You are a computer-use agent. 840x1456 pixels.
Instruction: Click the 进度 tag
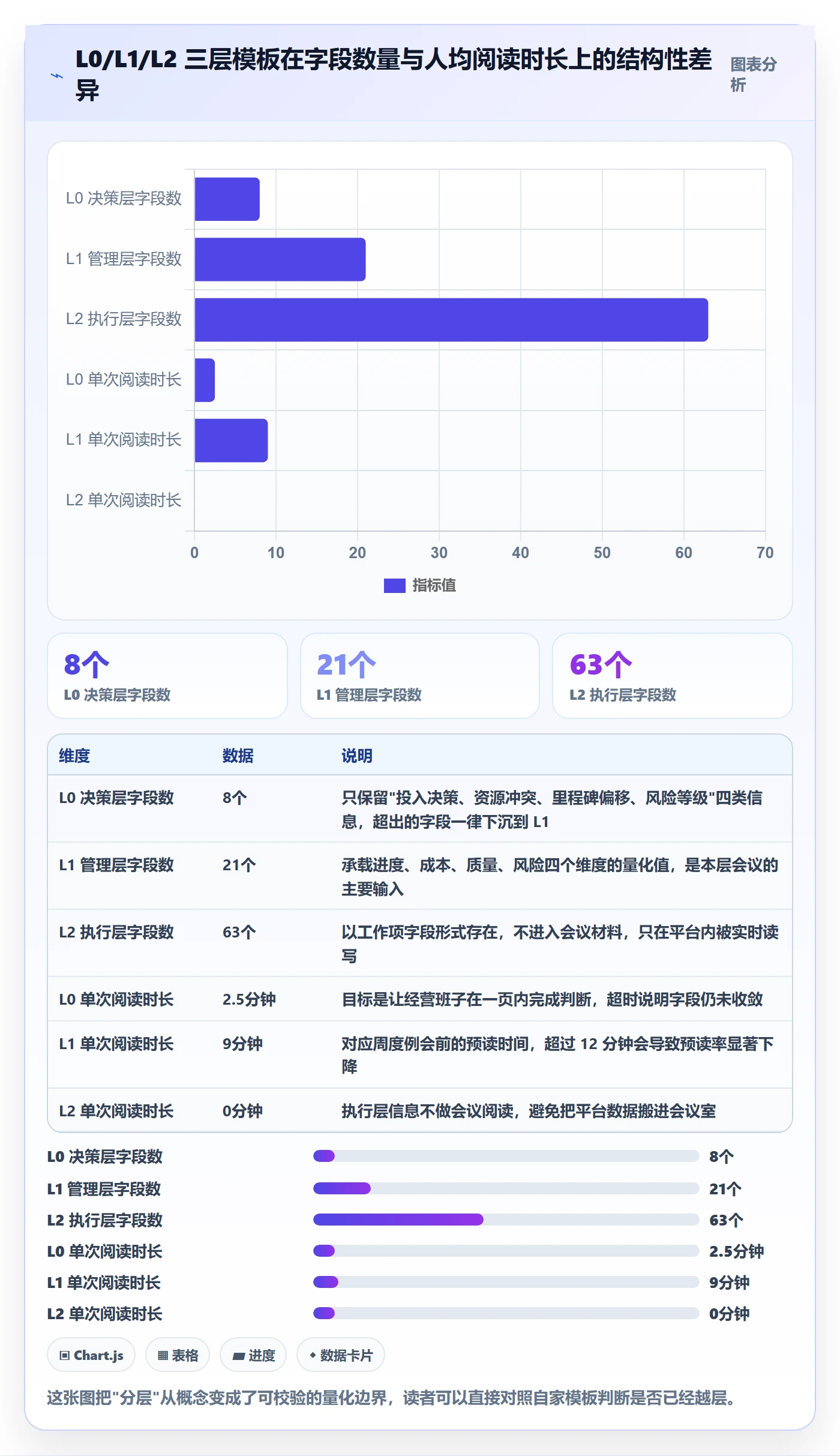[253, 1355]
